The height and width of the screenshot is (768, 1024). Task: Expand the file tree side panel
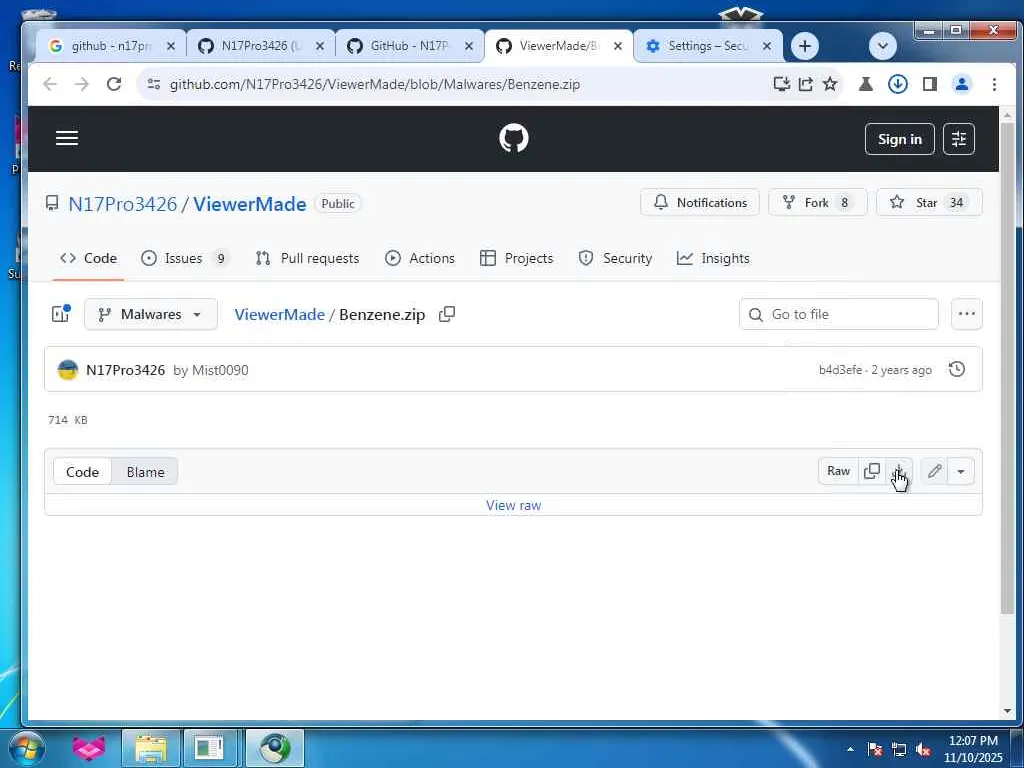coord(61,314)
